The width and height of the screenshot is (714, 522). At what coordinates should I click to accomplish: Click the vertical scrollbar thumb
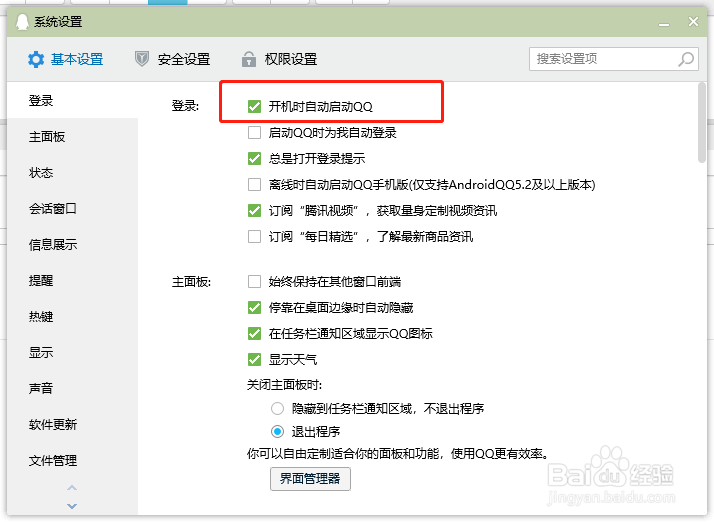click(x=702, y=122)
